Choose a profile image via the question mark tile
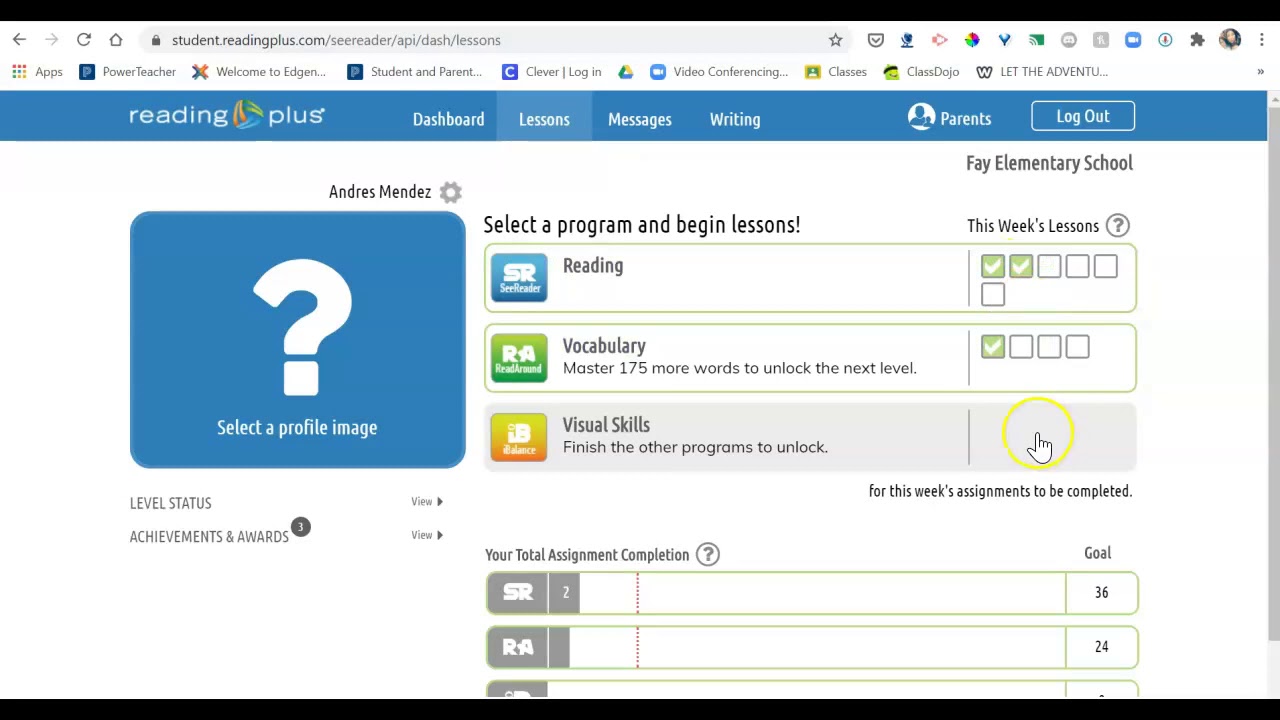The width and height of the screenshot is (1280, 720). [x=297, y=340]
